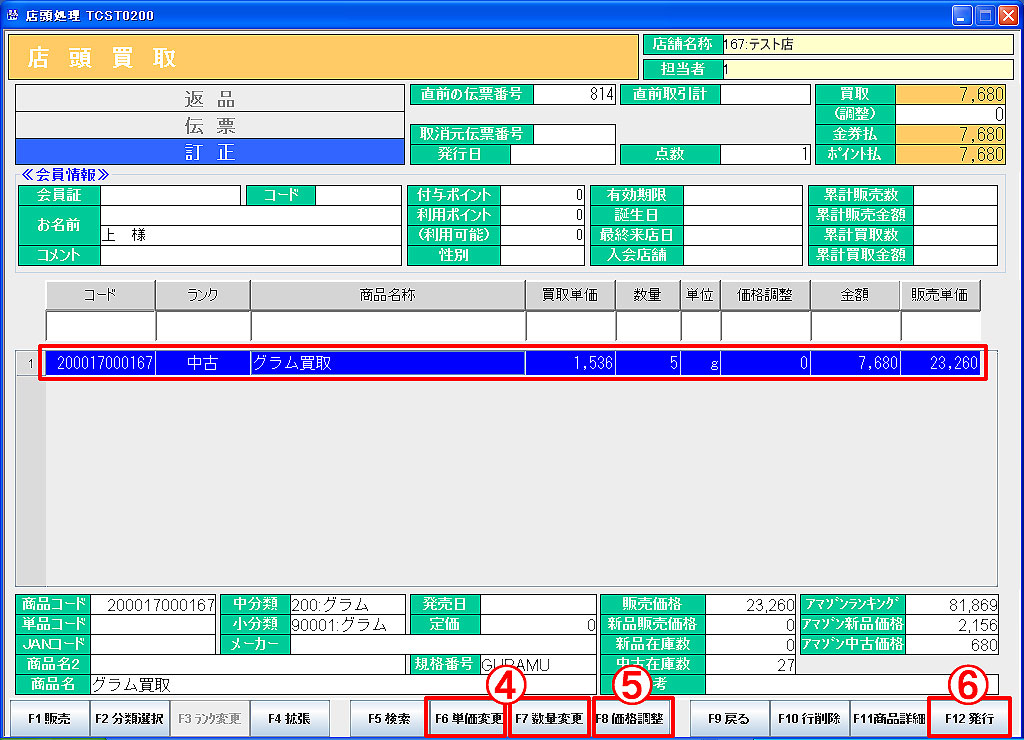Go back with F9 戻る
Screen dimensions: 1024x740
[x=729, y=718]
